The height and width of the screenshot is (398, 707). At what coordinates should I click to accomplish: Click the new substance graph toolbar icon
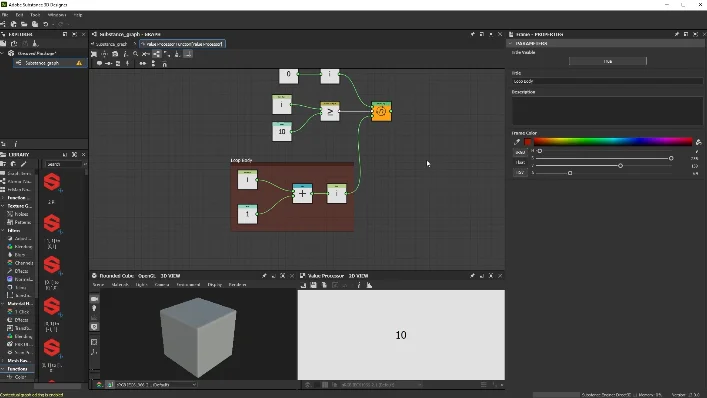3,24
